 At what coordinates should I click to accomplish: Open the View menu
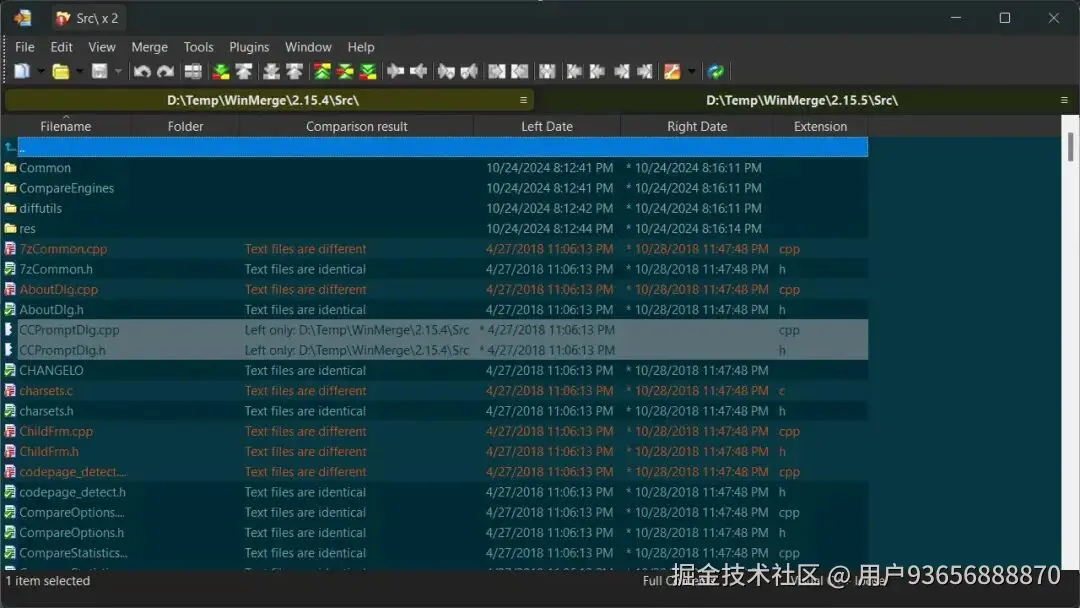102,47
